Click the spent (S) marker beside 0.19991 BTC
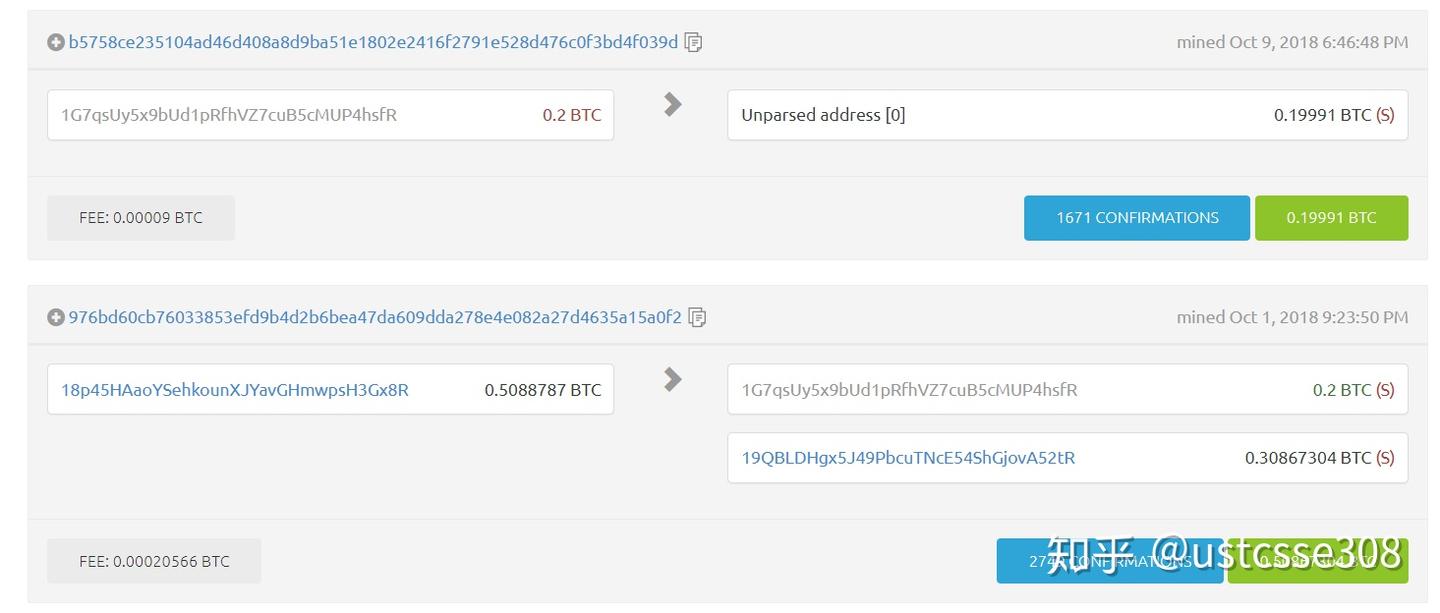 click(x=1385, y=115)
